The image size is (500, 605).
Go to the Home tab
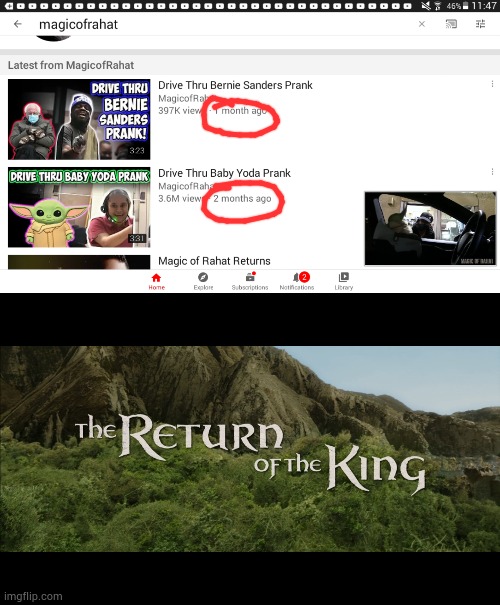coord(157,281)
